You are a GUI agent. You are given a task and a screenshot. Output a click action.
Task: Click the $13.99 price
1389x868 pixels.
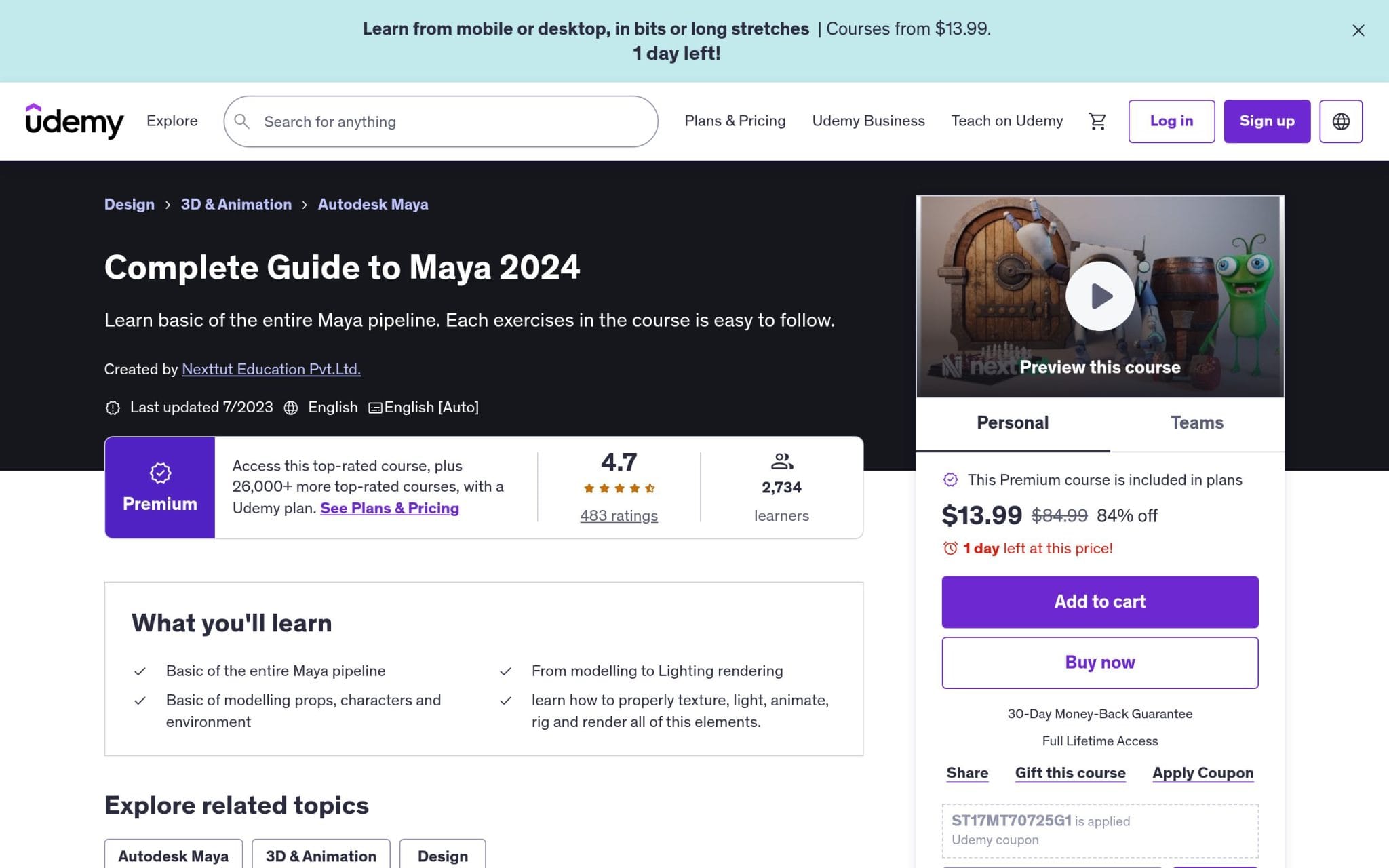point(981,515)
